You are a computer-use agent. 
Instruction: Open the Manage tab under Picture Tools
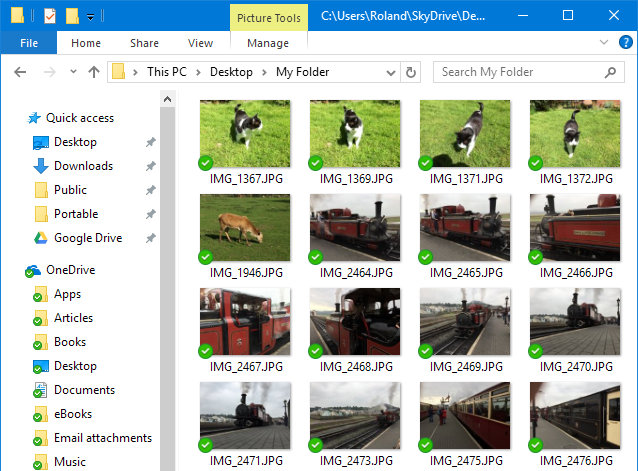click(267, 43)
